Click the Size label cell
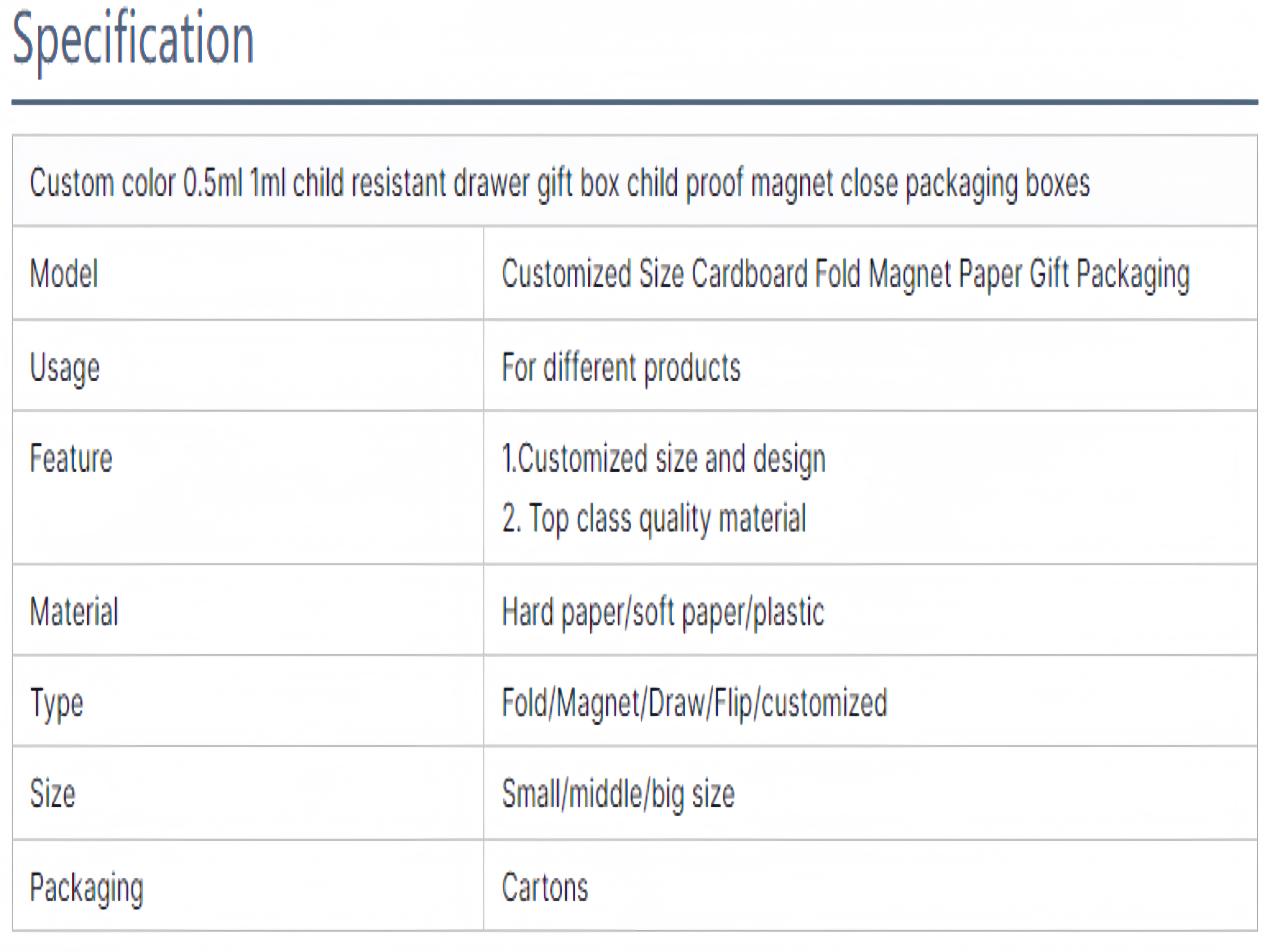1270x952 pixels. point(53,794)
